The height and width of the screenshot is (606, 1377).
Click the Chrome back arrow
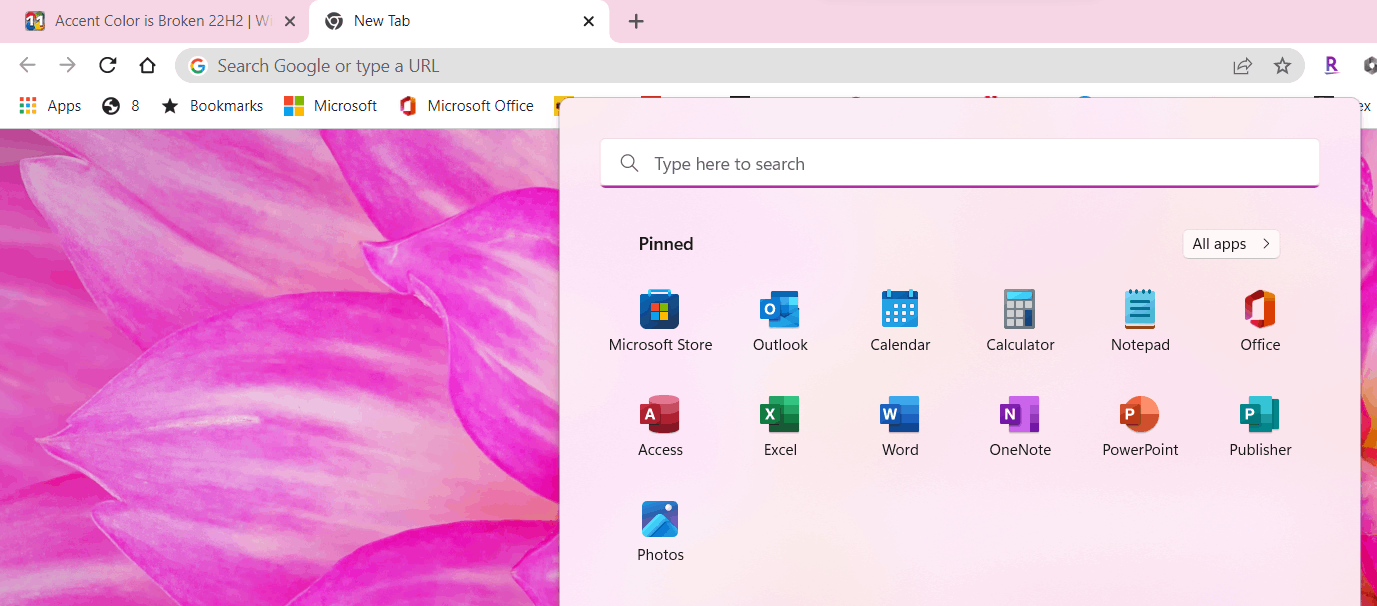pyautogui.click(x=27, y=65)
